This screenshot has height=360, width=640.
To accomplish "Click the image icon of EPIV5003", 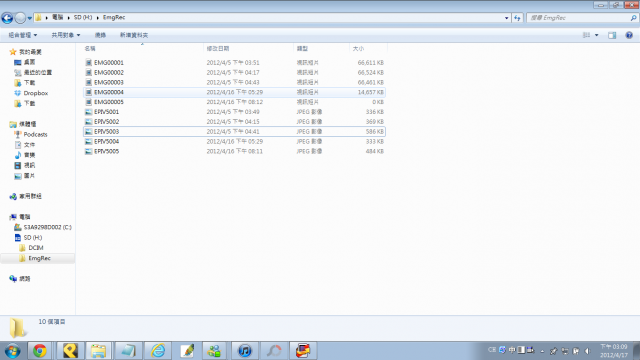I will click(88, 131).
